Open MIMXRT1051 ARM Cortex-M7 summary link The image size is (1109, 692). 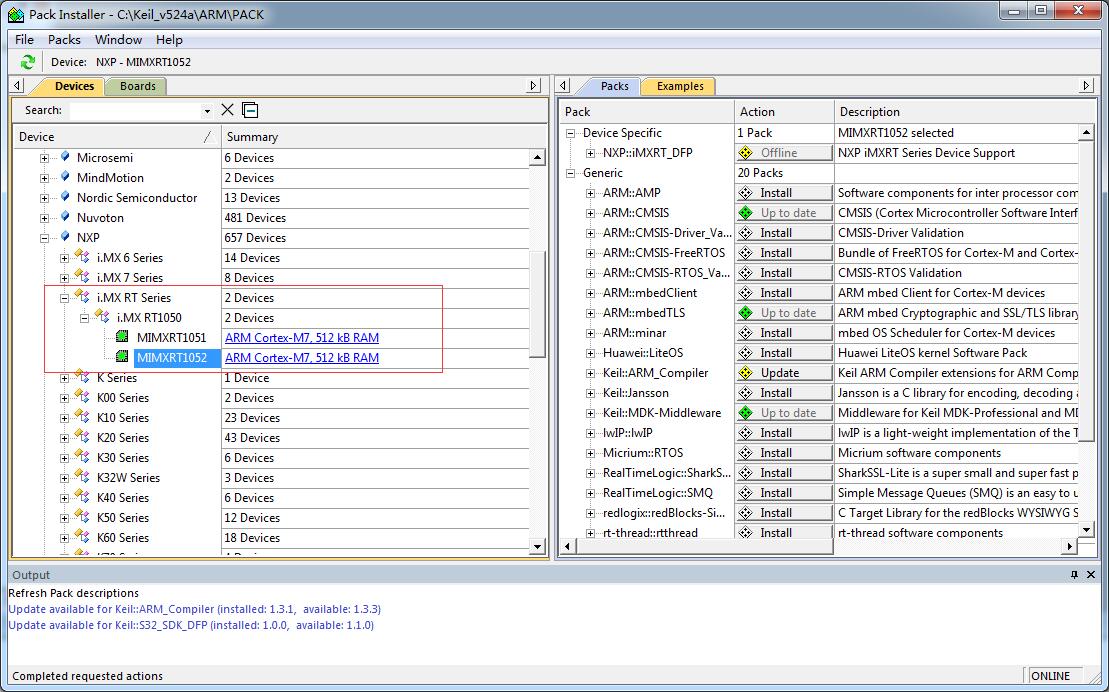[302, 338]
